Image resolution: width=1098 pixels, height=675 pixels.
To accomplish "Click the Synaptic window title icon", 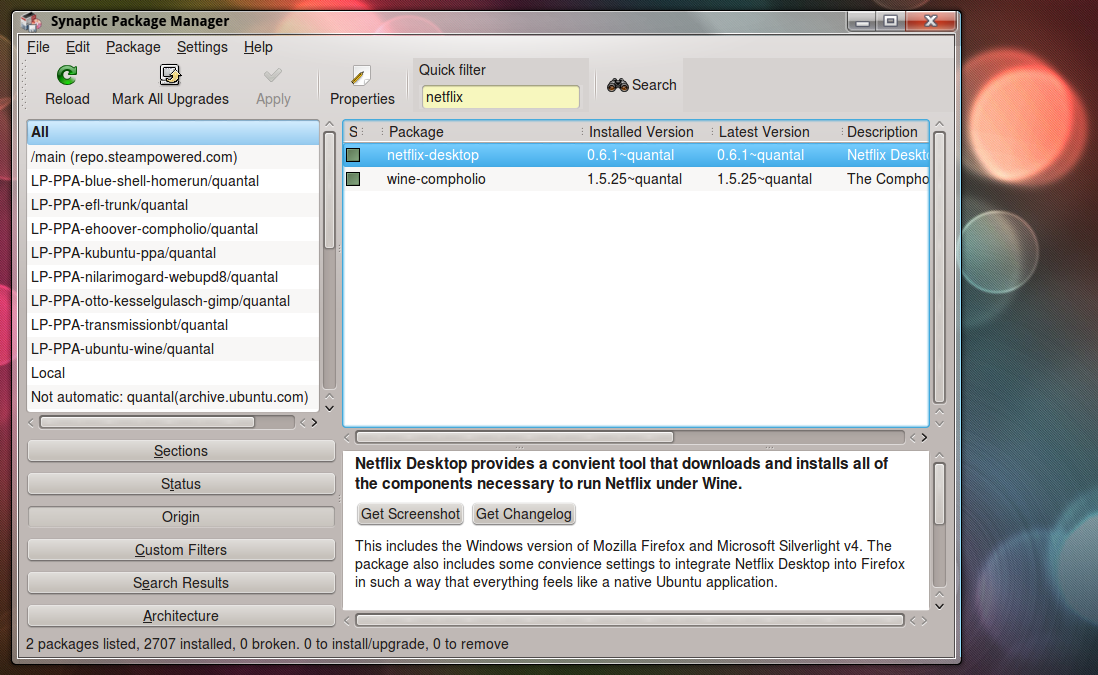I will (x=30, y=21).
